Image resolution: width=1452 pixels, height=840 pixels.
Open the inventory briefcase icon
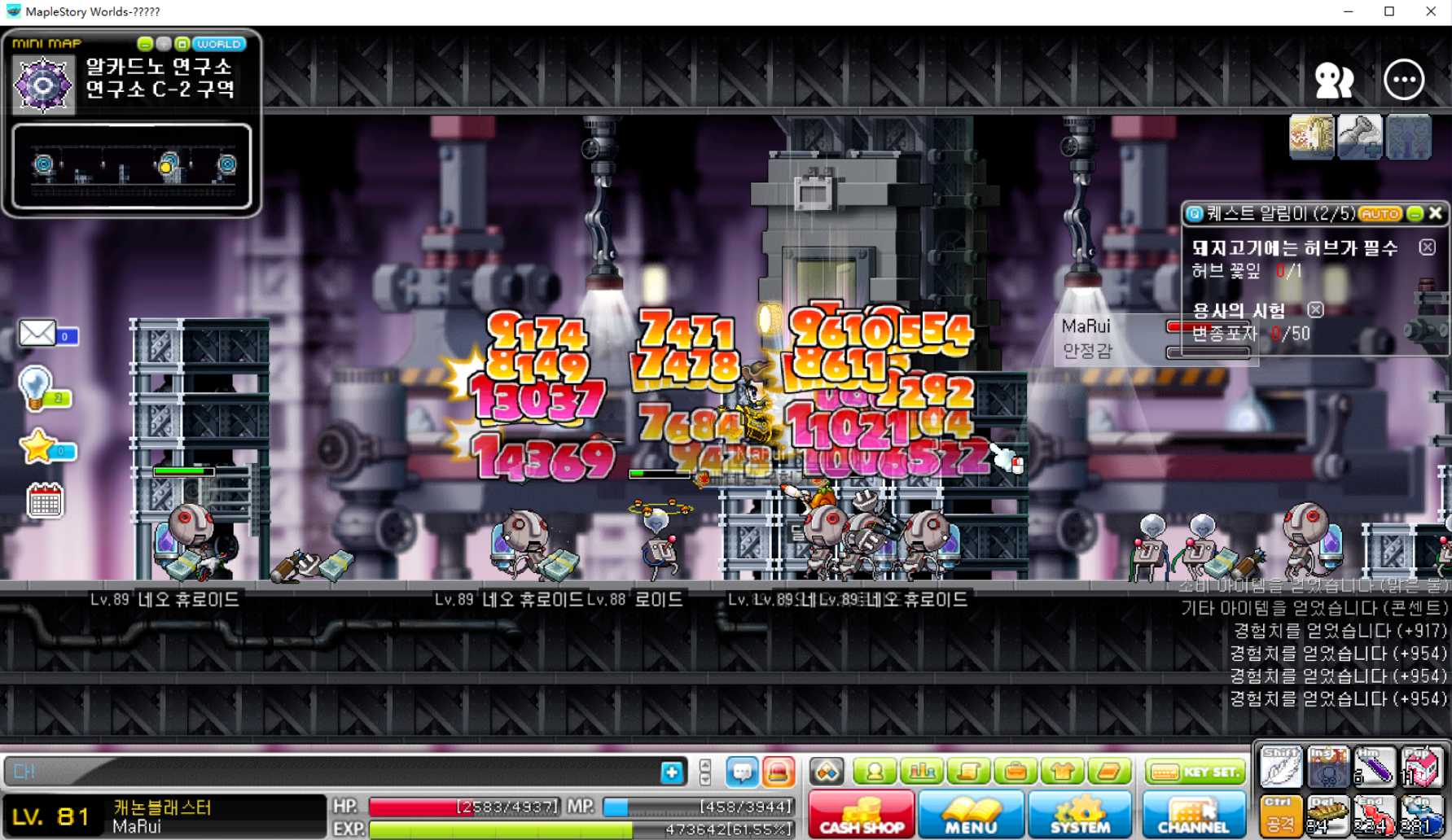1016,771
